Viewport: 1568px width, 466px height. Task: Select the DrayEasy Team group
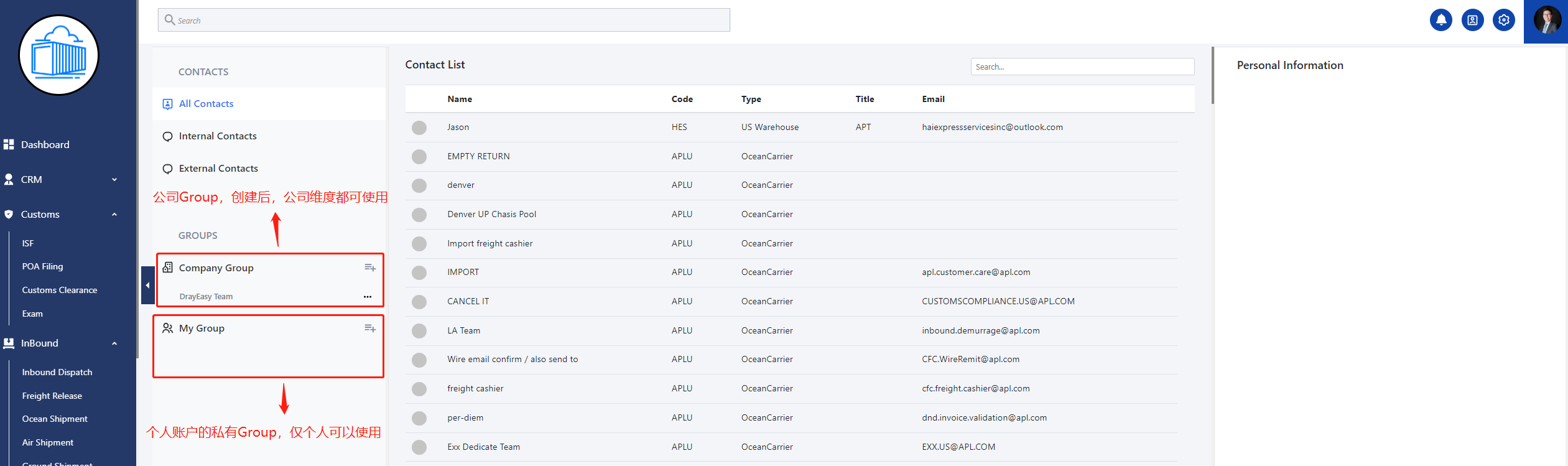pyautogui.click(x=206, y=297)
